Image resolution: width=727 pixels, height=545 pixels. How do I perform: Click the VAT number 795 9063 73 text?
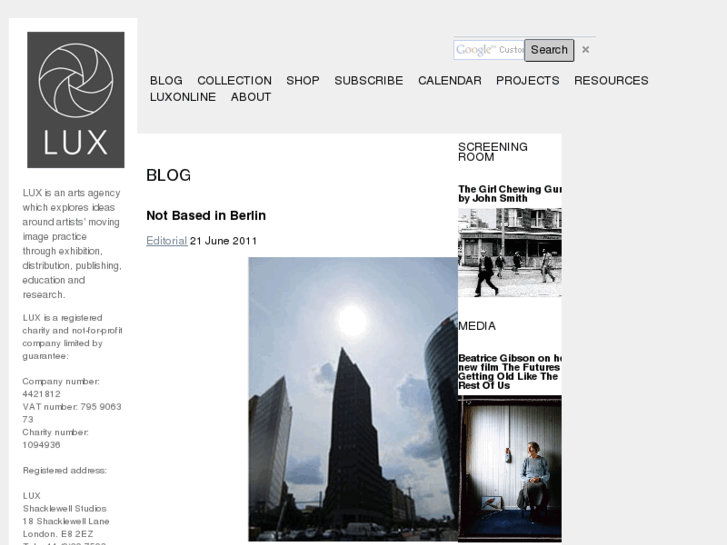coord(72,413)
